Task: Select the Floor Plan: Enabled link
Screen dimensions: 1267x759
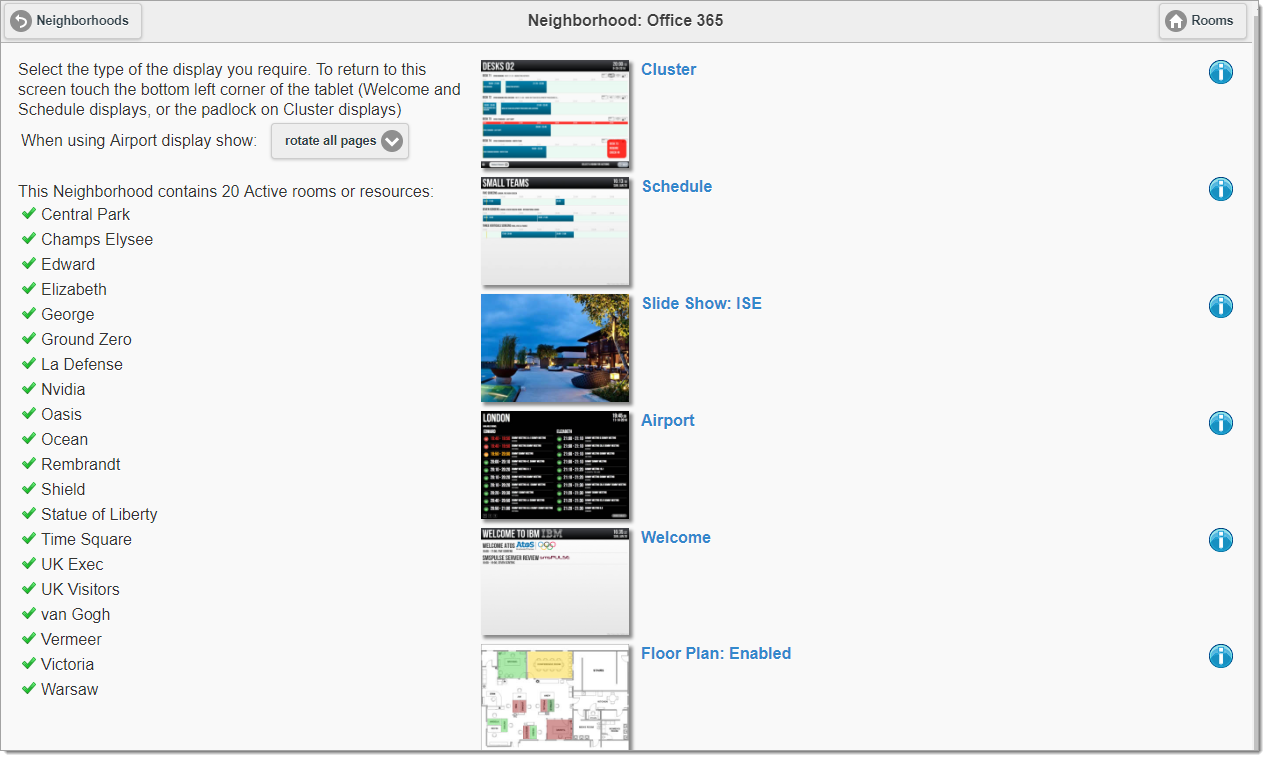Action: (x=715, y=654)
